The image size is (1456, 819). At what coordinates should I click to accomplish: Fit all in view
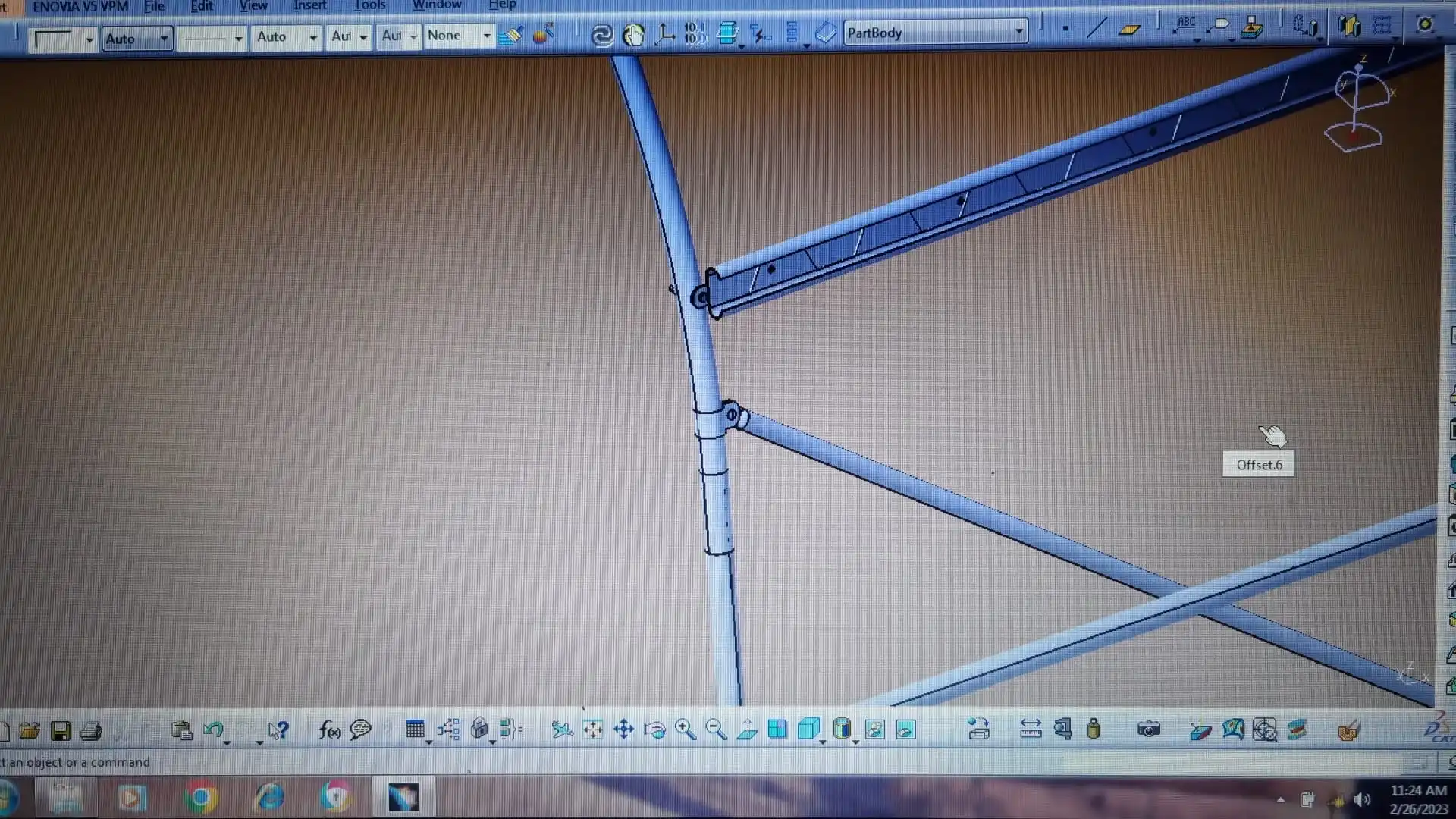[x=593, y=730]
